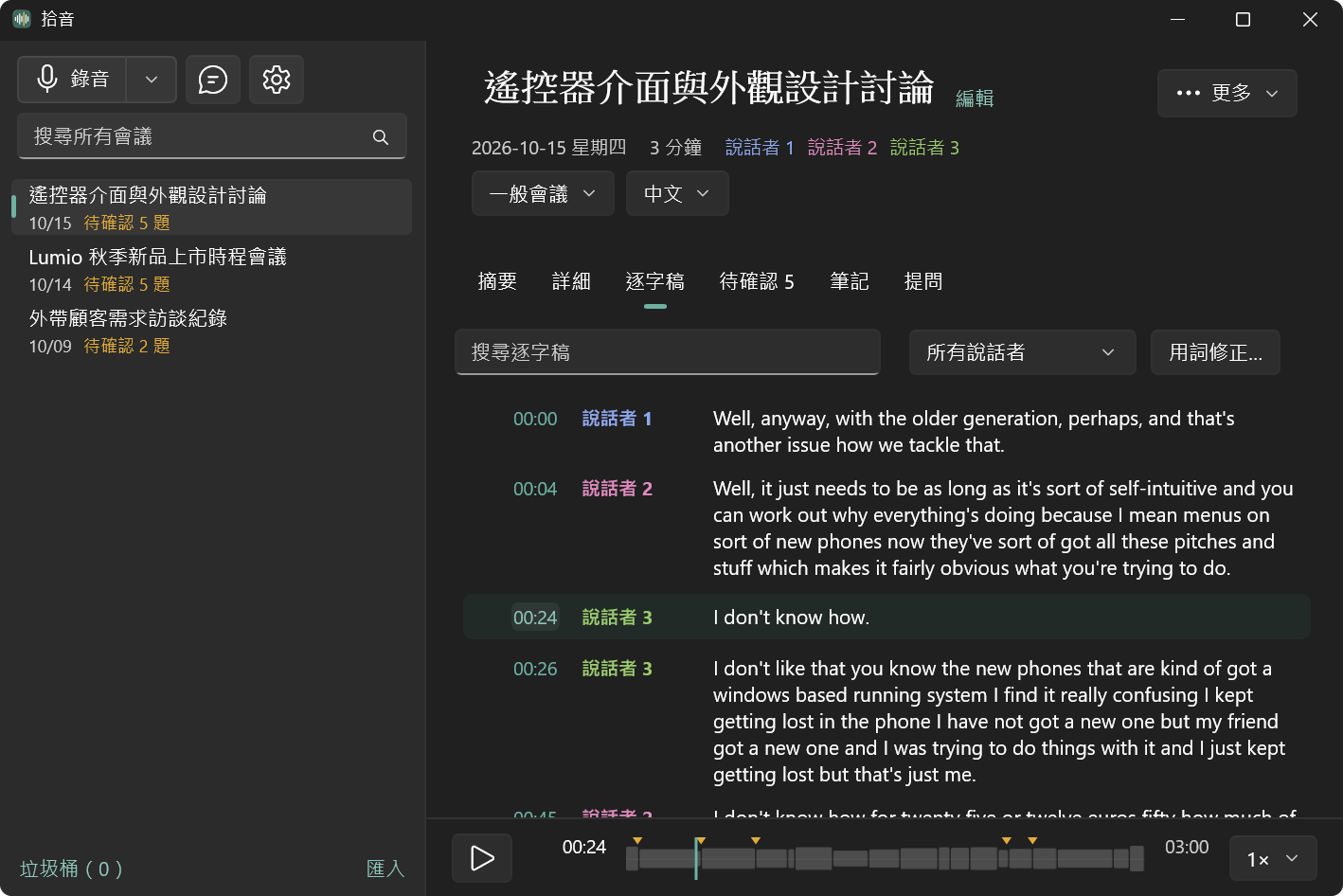Open the 中文 language dropdown
The width and height of the screenshot is (1343, 896).
click(x=677, y=193)
